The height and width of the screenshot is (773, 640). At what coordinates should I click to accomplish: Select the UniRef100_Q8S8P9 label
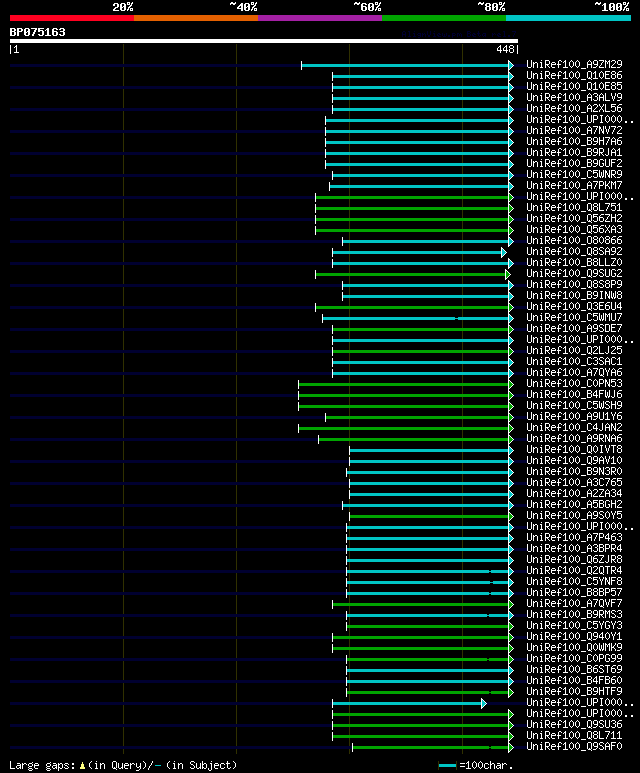click(x=574, y=284)
